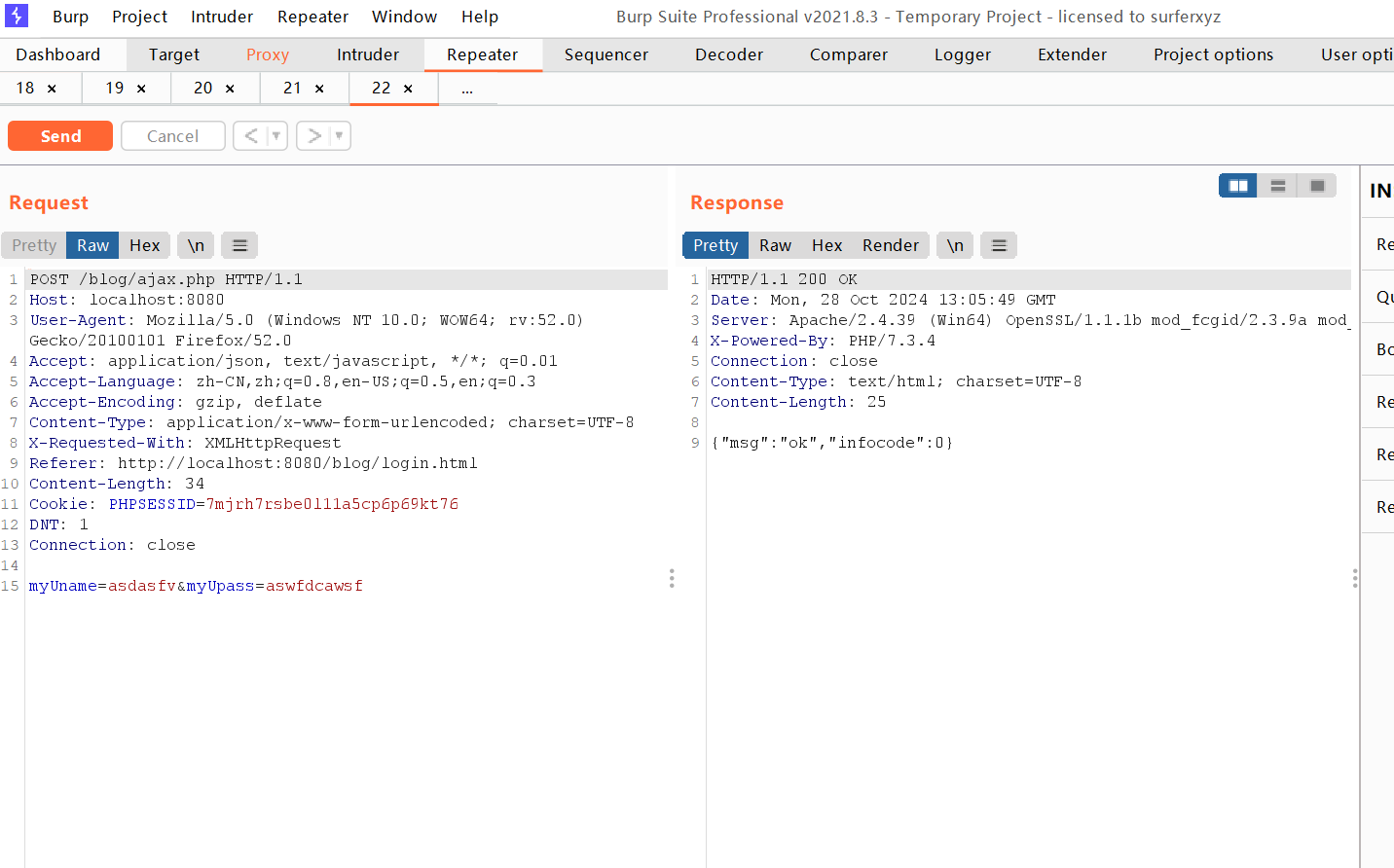Send the request
Screen dimensions: 1394x868
[x=60, y=136]
